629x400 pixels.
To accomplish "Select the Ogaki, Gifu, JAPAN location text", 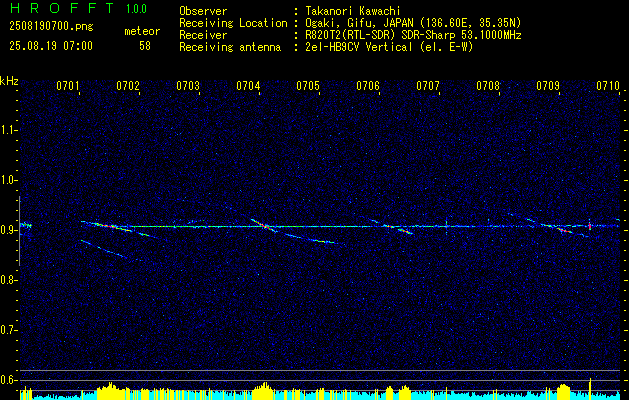I will [413, 23].
